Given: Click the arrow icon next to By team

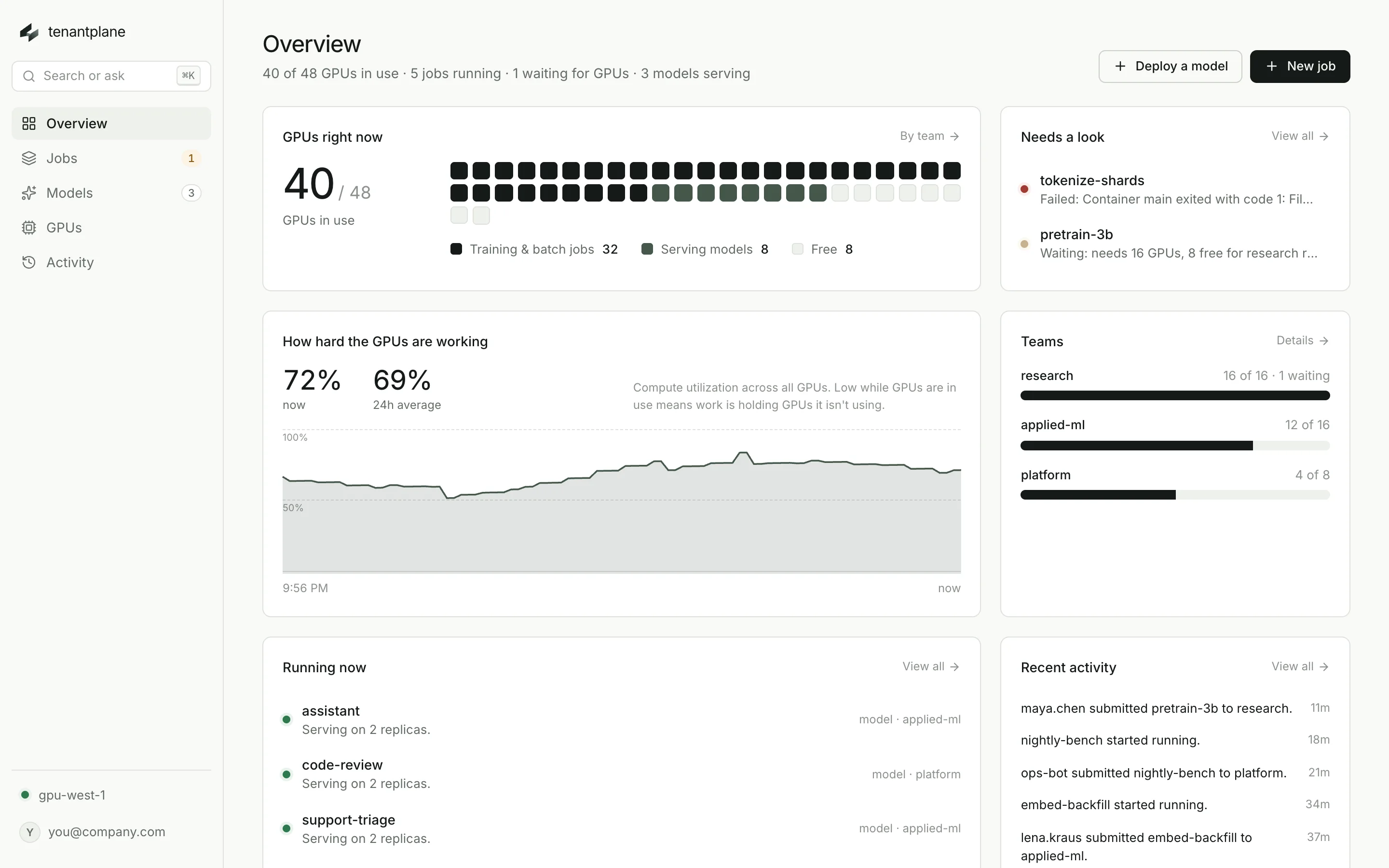Looking at the screenshot, I should (954, 136).
